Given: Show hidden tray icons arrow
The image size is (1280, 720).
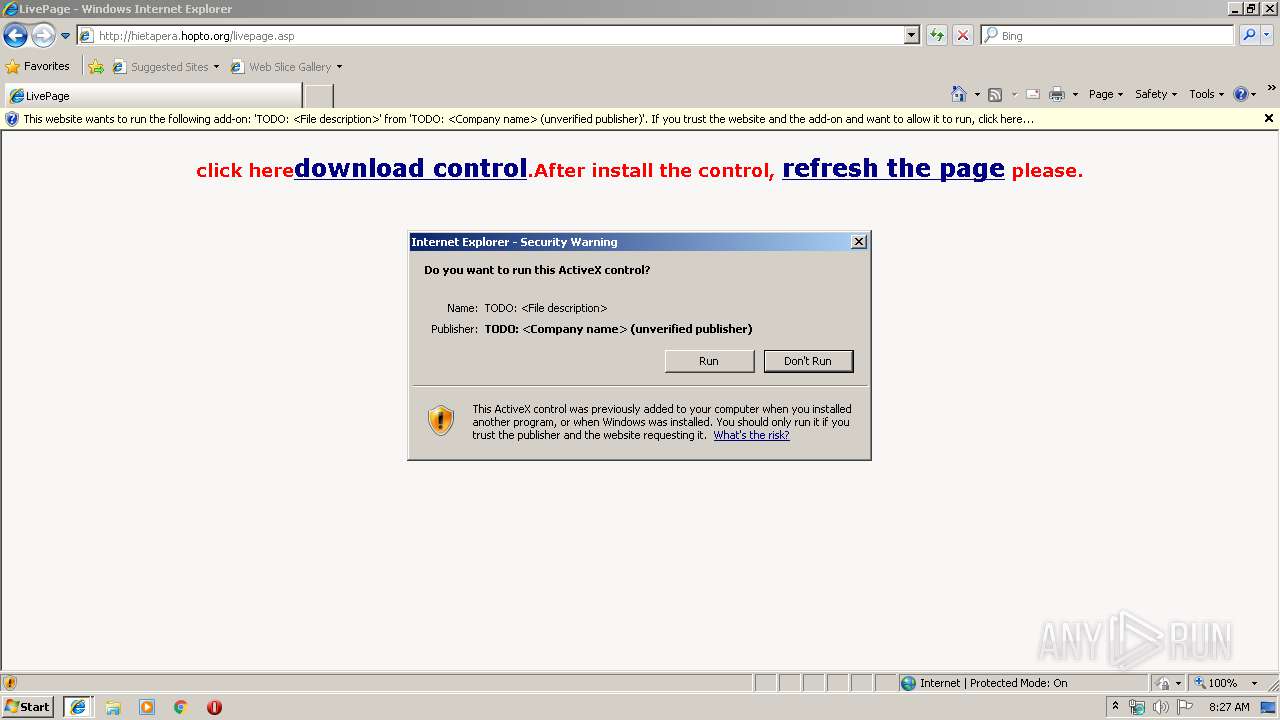Looking at the screenshot, I should [1115, 707].
